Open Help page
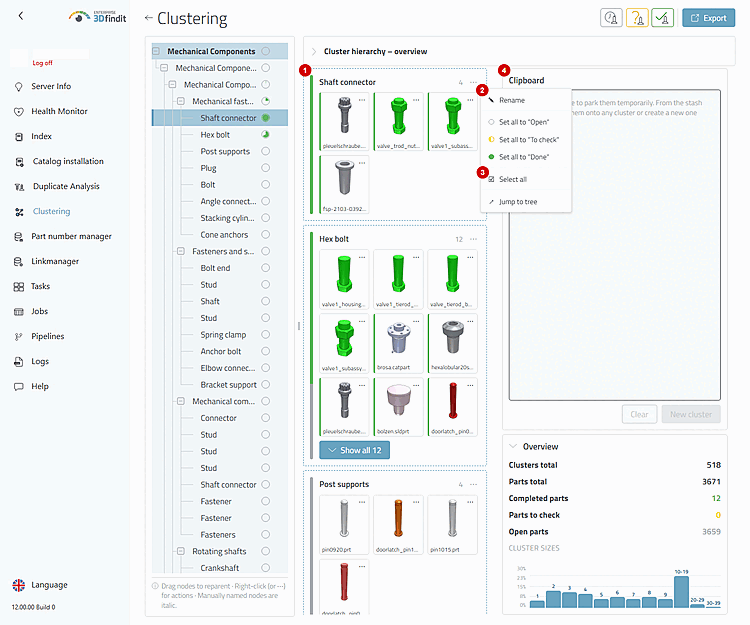The height and width of the screenshot is (625, 750). 40,386
